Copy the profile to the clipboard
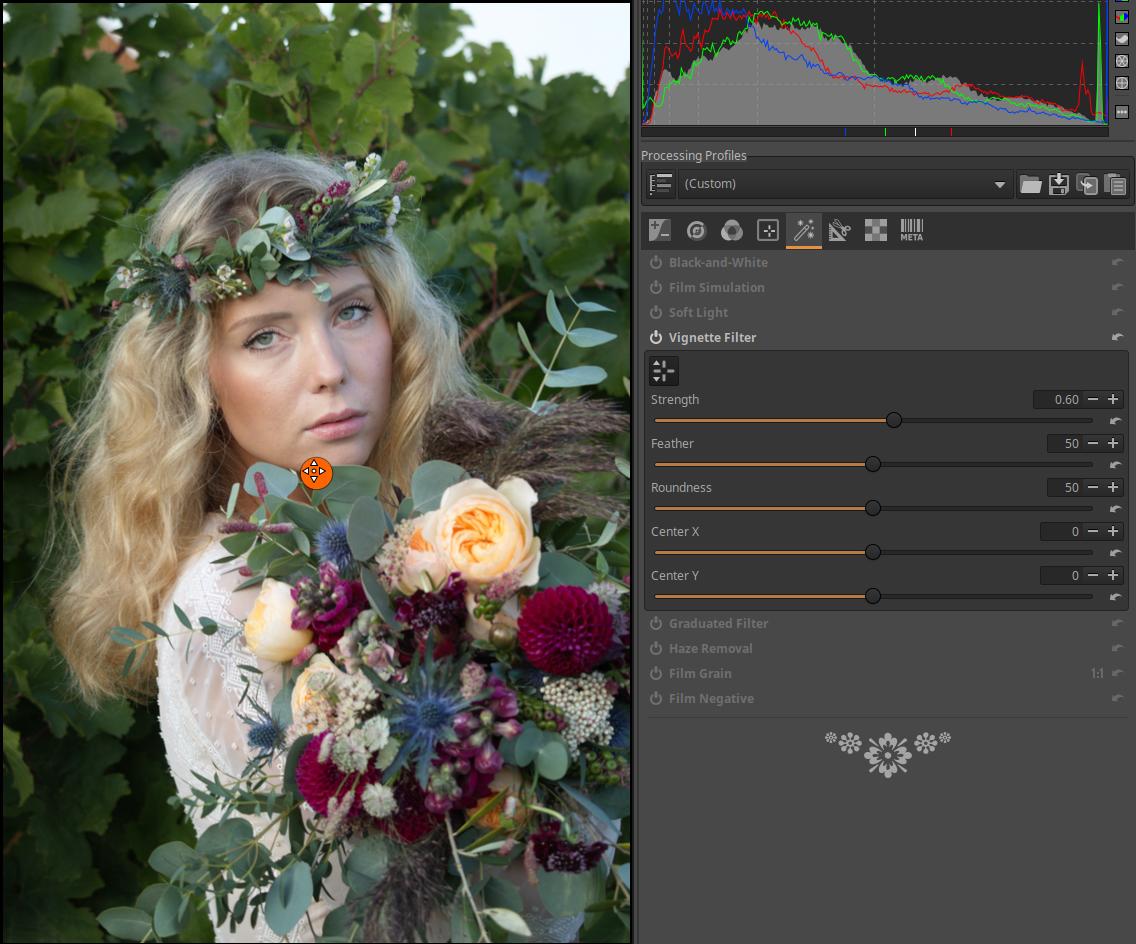The height and width of the screenshot is (944, 1136). coord(1087,184)
